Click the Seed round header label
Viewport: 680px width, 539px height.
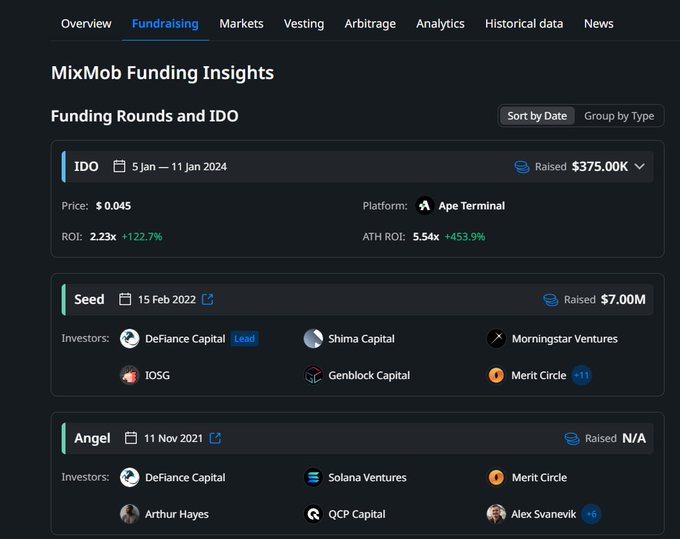[89, 299]
